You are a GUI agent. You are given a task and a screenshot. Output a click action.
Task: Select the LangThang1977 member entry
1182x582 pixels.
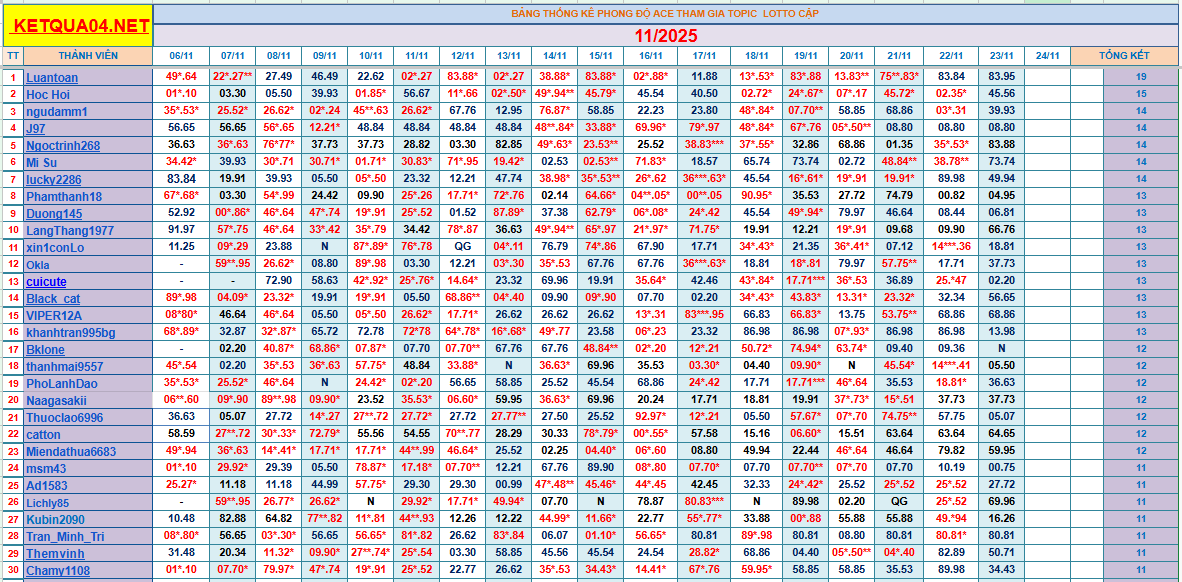(70, 230)
